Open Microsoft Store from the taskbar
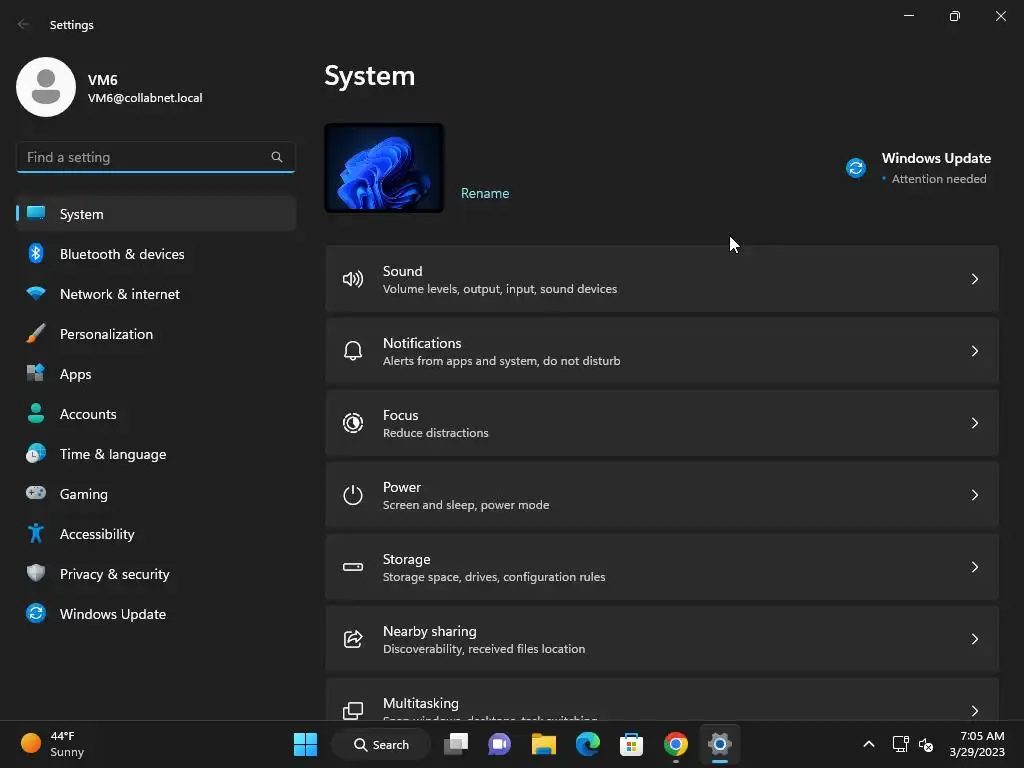Image resolution: width=1024 pixels, height=768 pixels. (632, 744)
